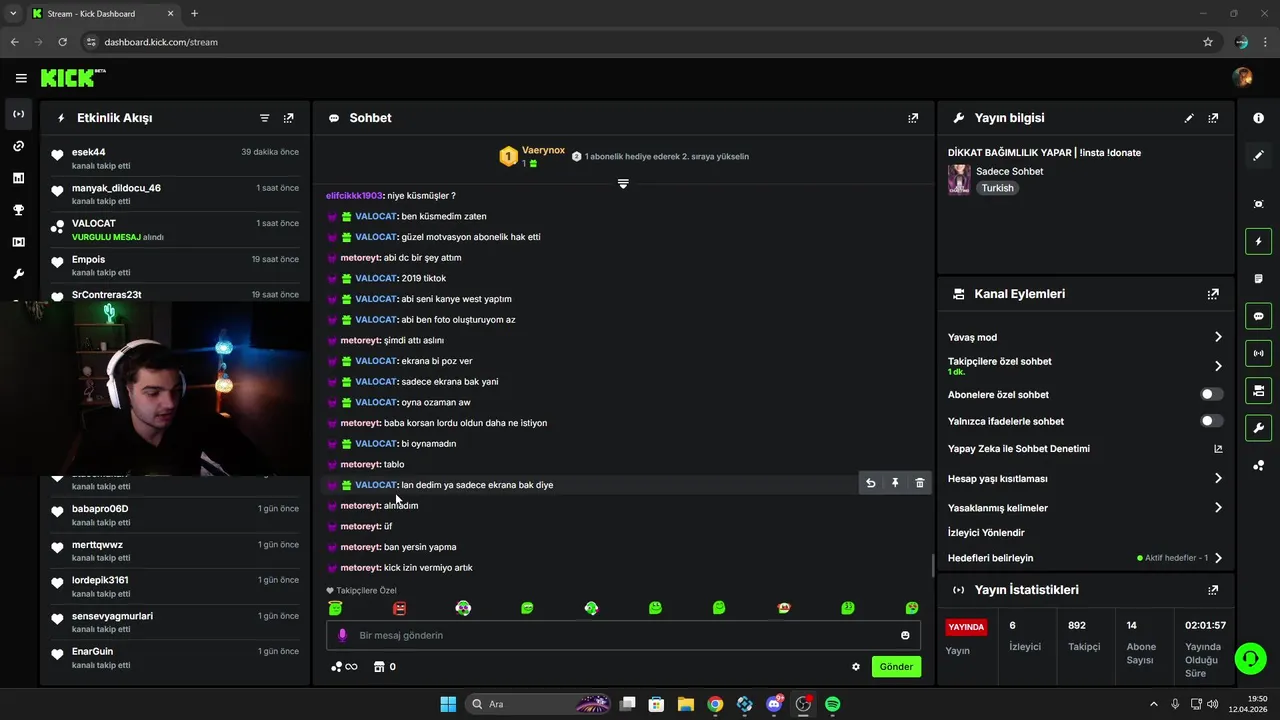This screenshot has height=720, width=1280.
Task: Toggle the lightning activity widget in right sidebar
Action: (x=1258, y=241)
